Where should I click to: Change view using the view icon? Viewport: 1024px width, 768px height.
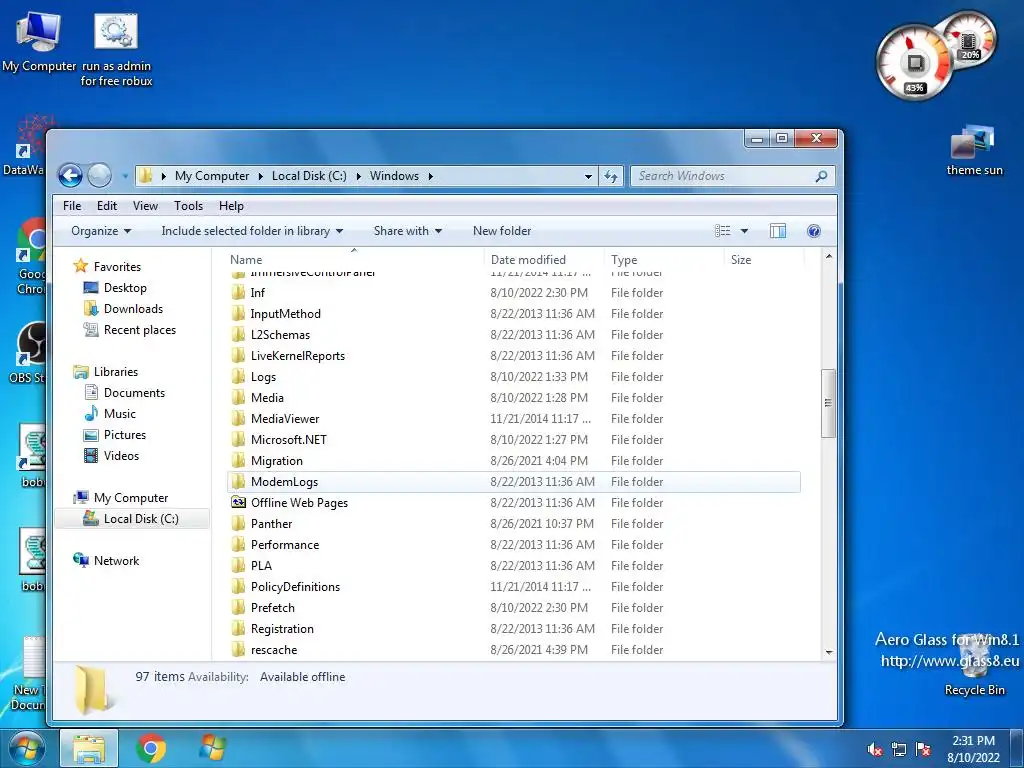pos(722,231)
